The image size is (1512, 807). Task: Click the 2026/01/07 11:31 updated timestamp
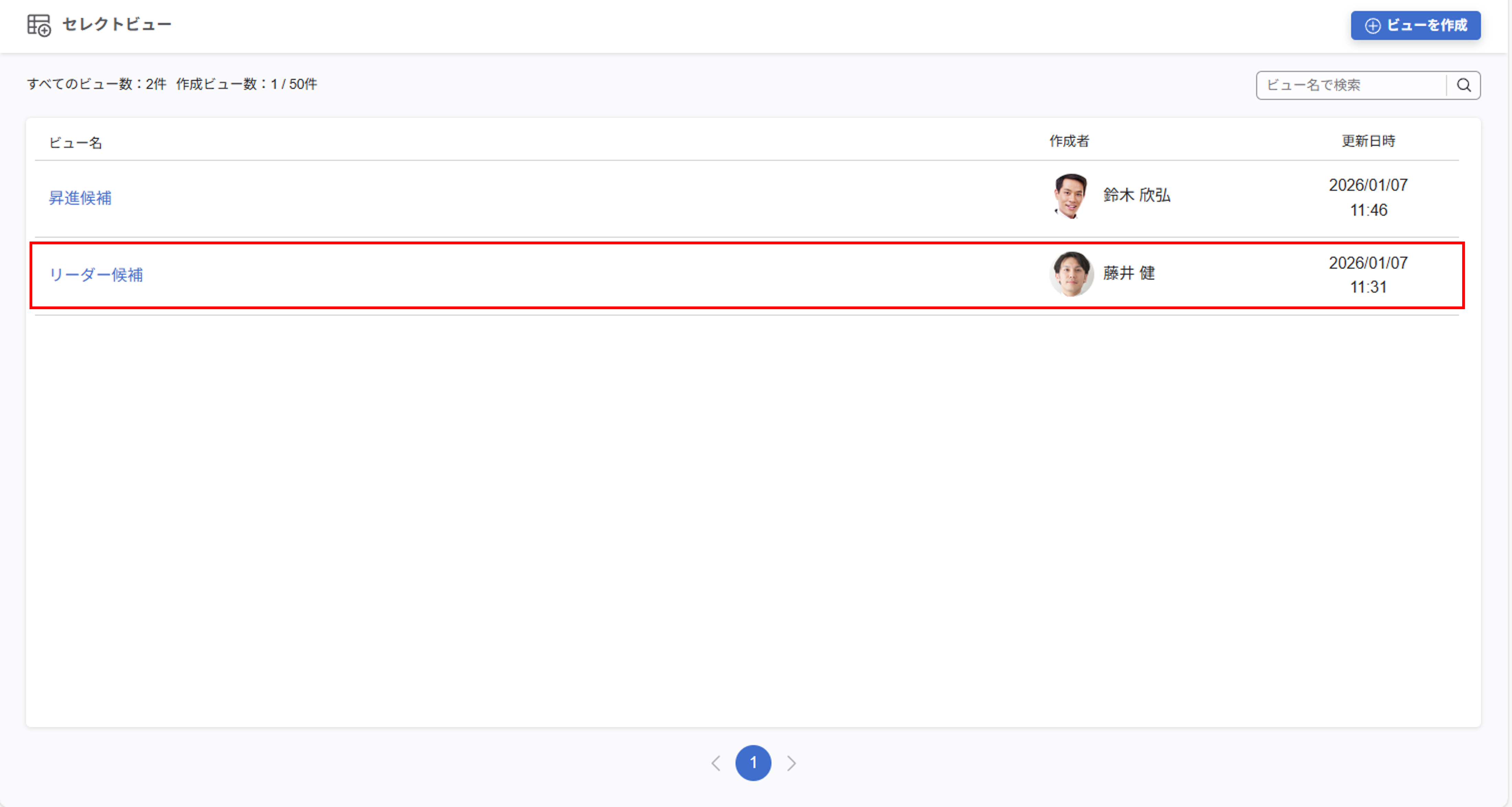(x=1368, y=275)
